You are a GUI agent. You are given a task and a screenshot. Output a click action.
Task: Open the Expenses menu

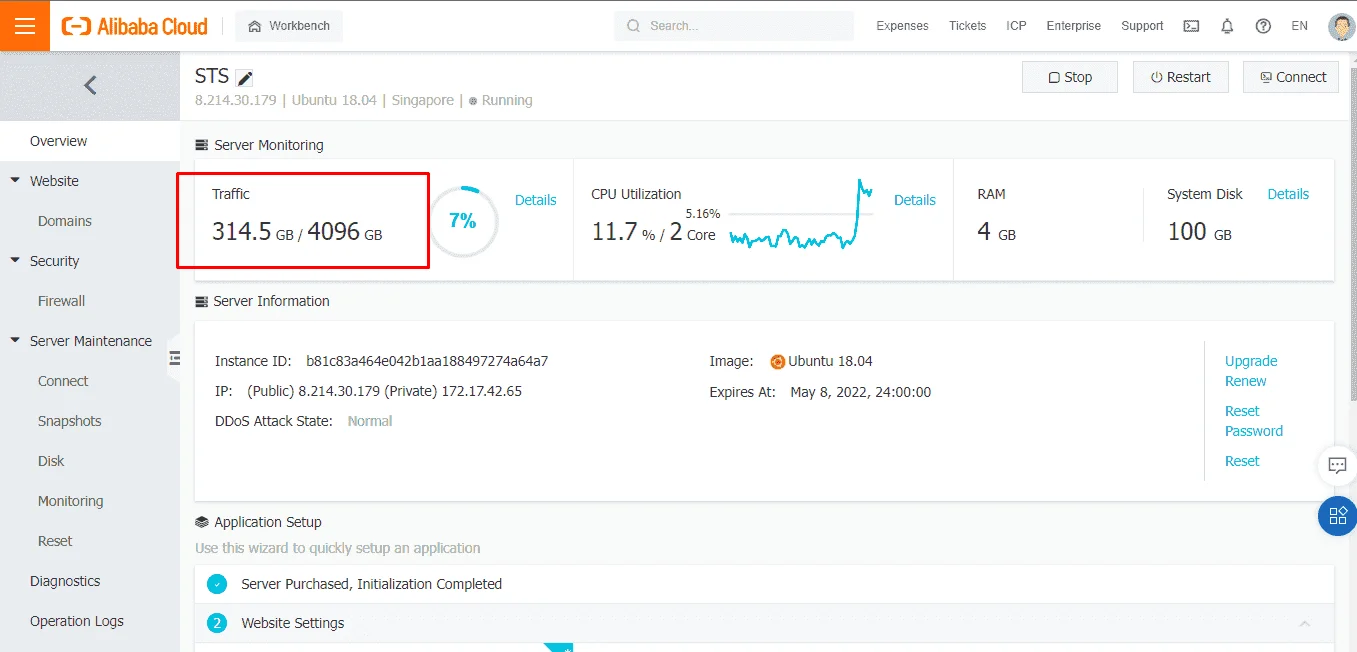click(x=902, y=26)
